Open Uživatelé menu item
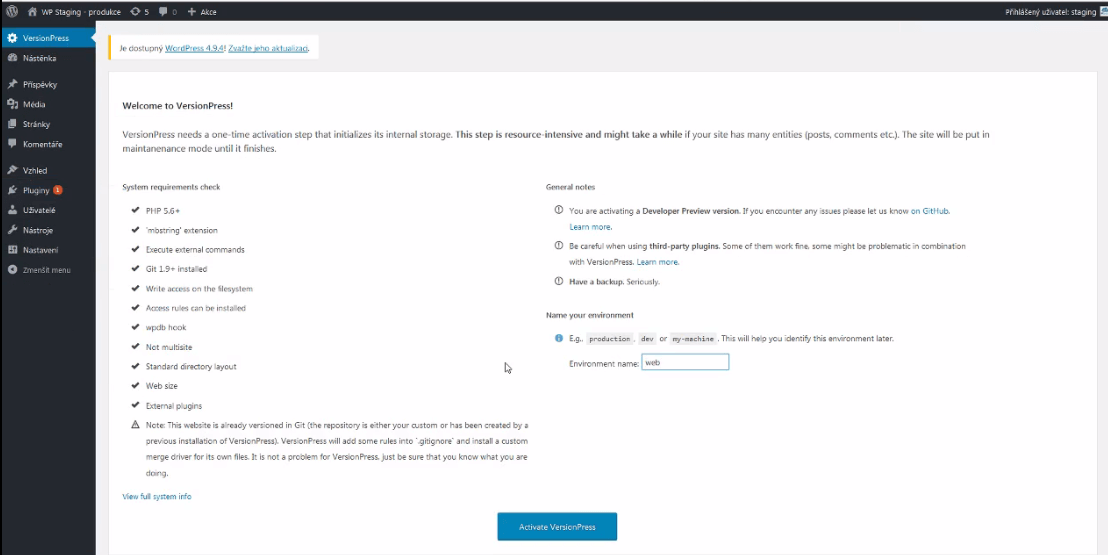This screenshot has height=555, width=1108. [x=48, y=210]
